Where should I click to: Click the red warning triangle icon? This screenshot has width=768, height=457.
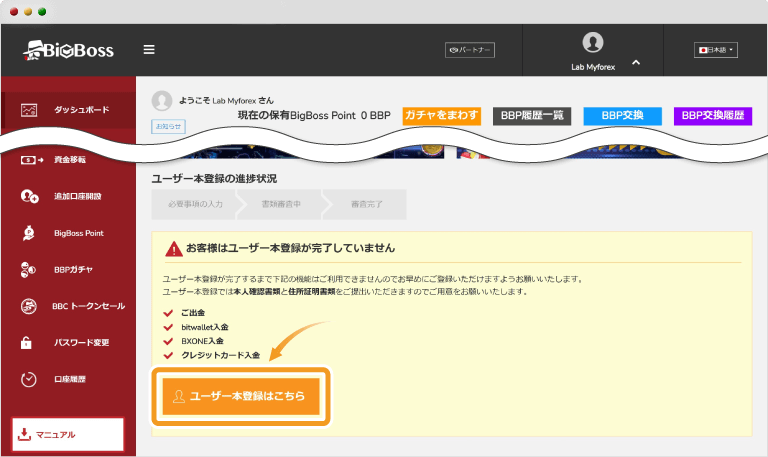pos(174,249)
